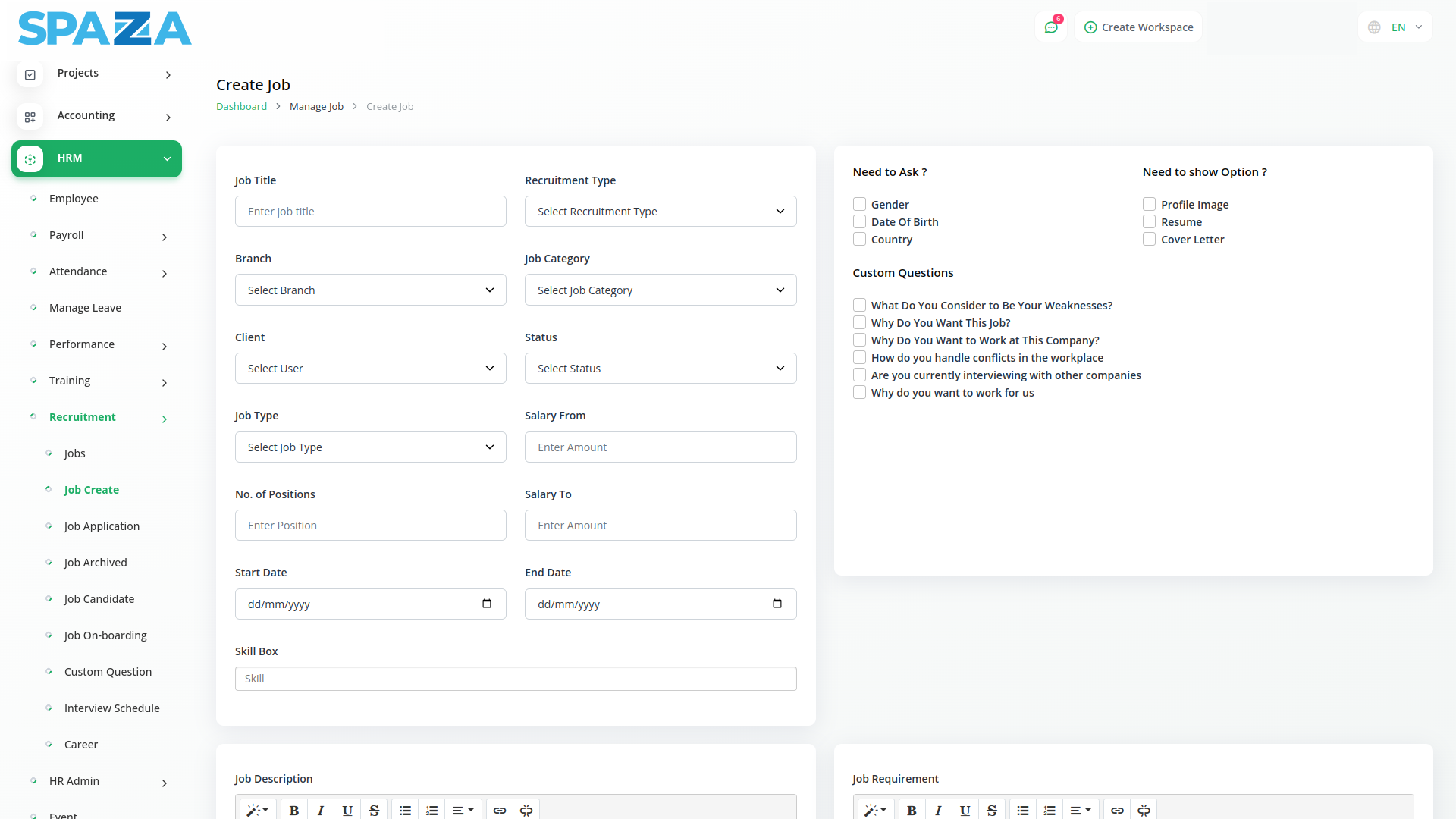Click unordered list icon in Job Description toolbar

(405, 810)
